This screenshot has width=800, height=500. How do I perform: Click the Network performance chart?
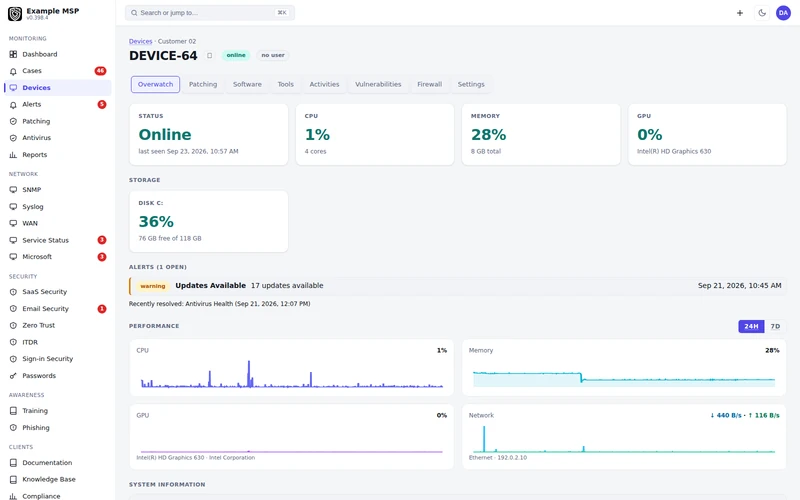624,437
